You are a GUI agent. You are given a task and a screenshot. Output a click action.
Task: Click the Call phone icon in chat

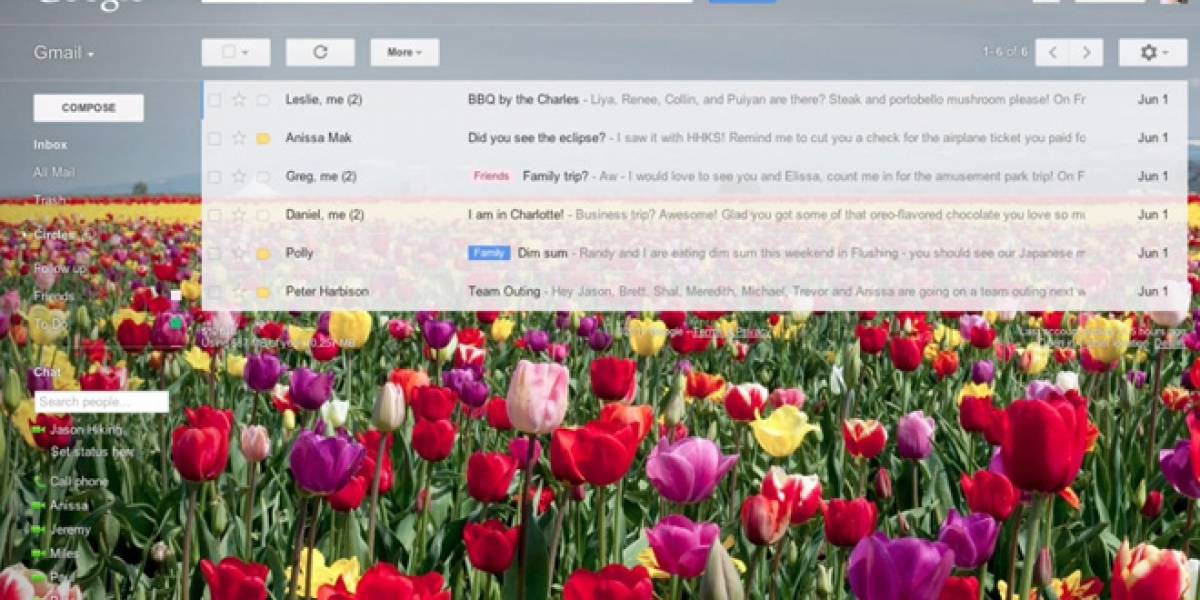[40, 481]
